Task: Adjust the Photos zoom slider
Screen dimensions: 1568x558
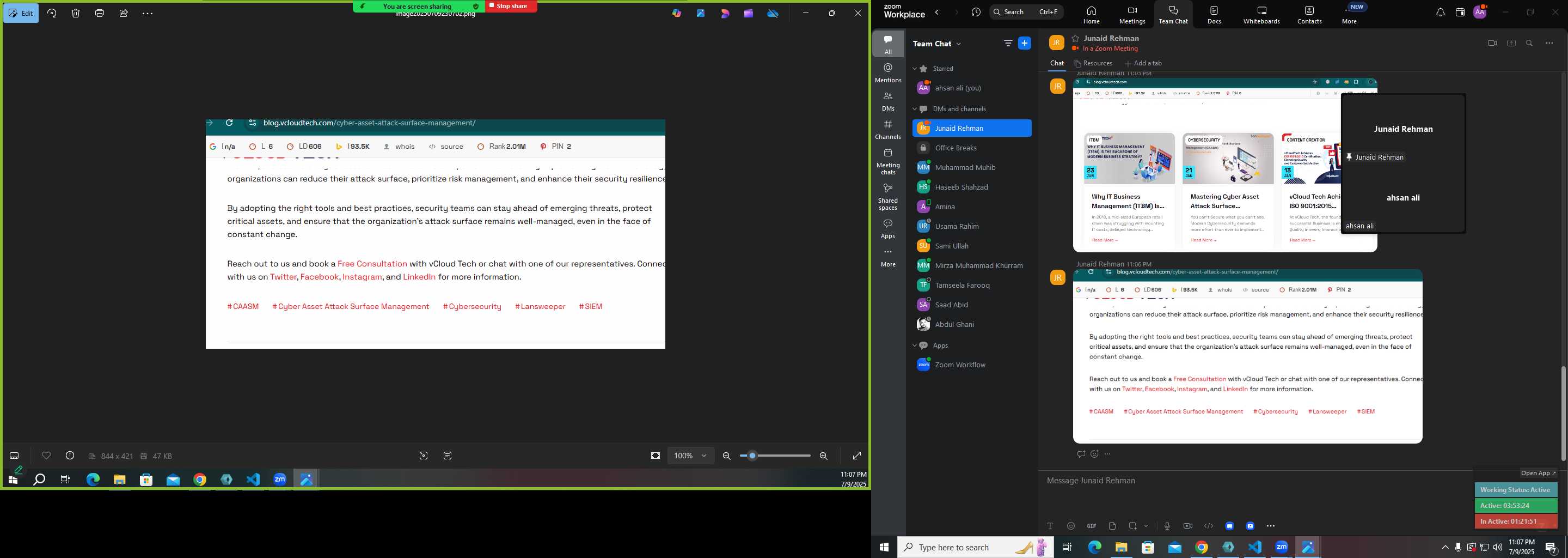Action: coord(775,456)
